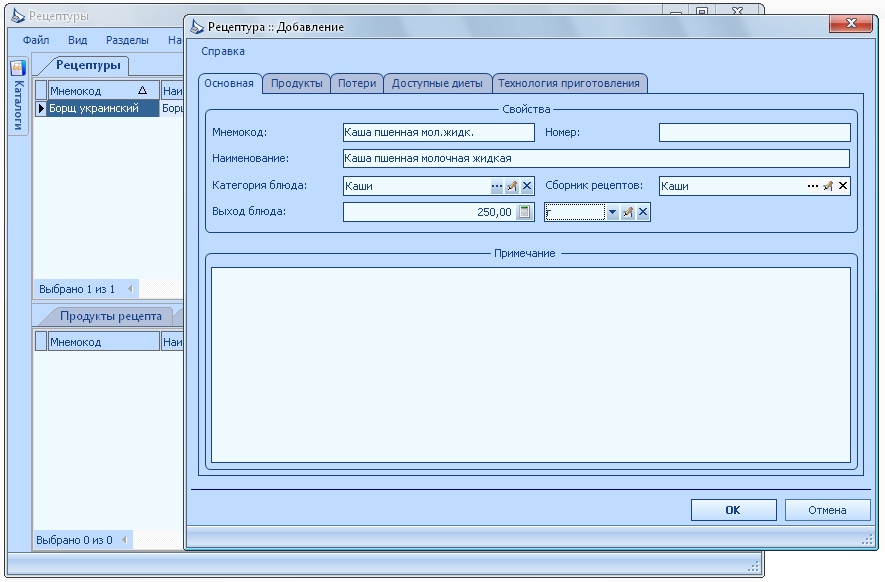Click the Рецептуры window title icon

(x=18, y=16)
